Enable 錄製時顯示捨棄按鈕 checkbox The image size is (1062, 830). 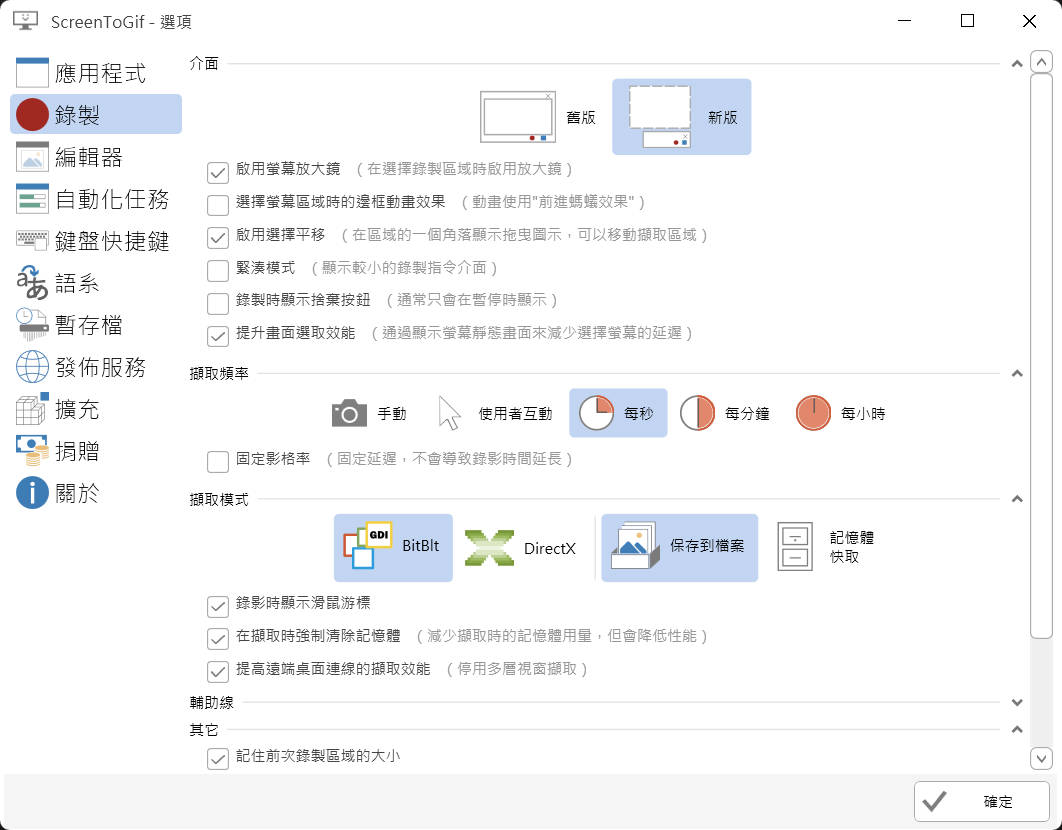click(x=217, y=303)
